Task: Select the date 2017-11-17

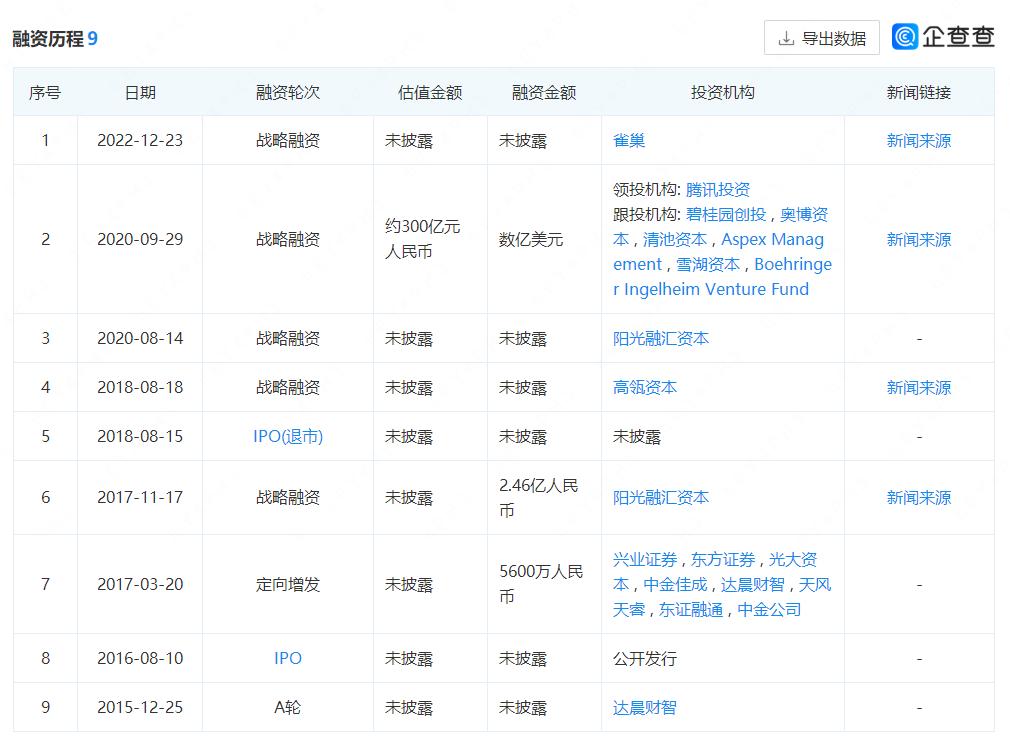Action: click(140, 497)
